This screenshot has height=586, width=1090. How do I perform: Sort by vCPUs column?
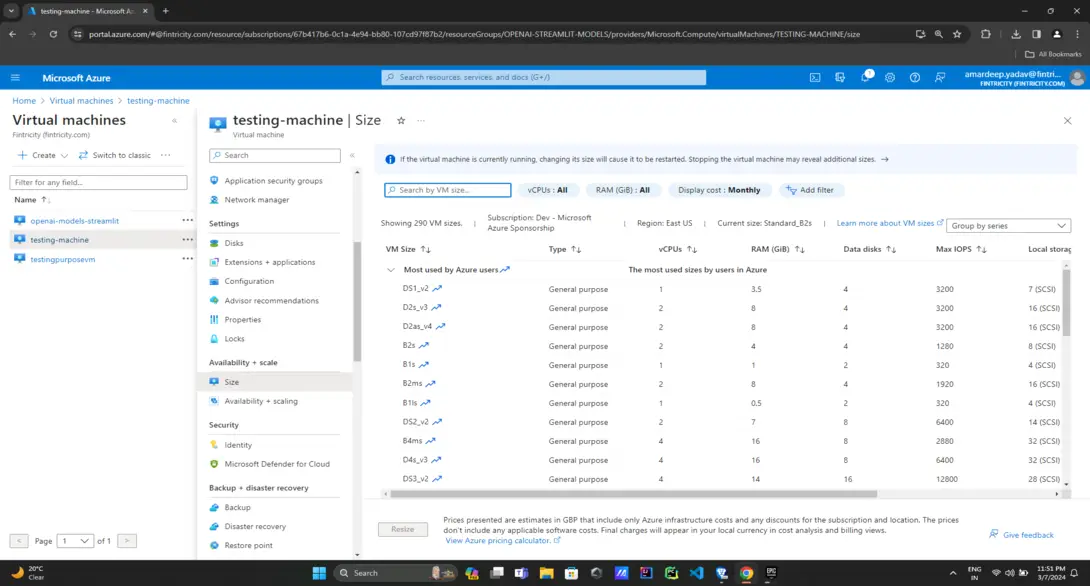click(677, 249)
